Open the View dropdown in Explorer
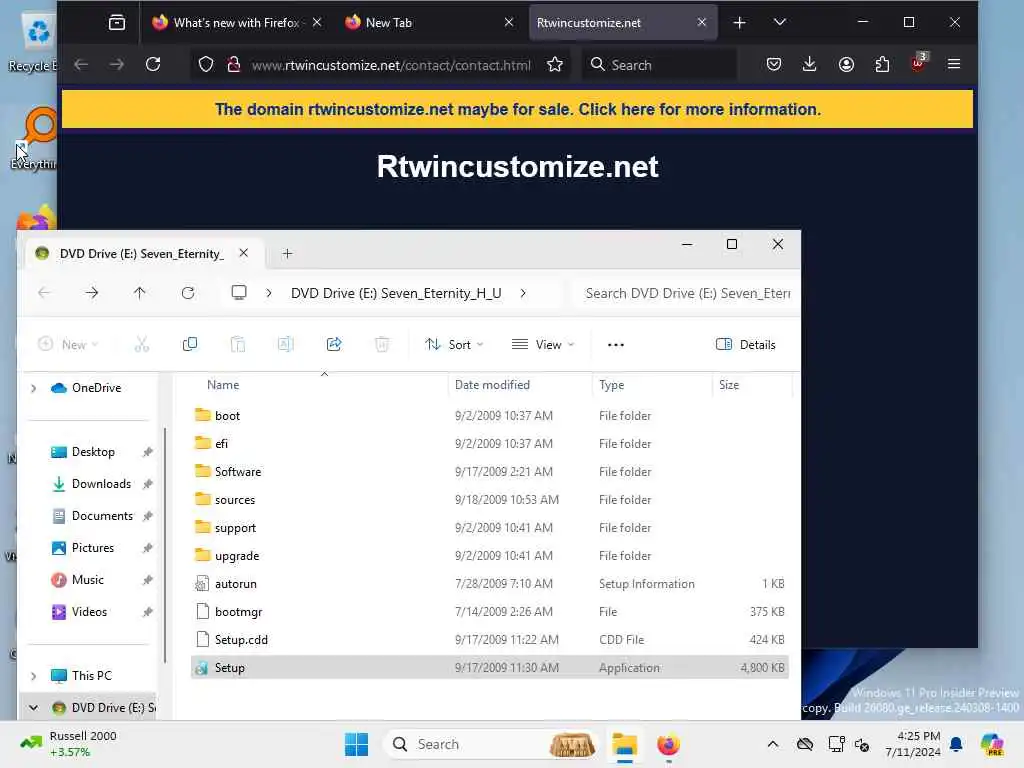 543,345
